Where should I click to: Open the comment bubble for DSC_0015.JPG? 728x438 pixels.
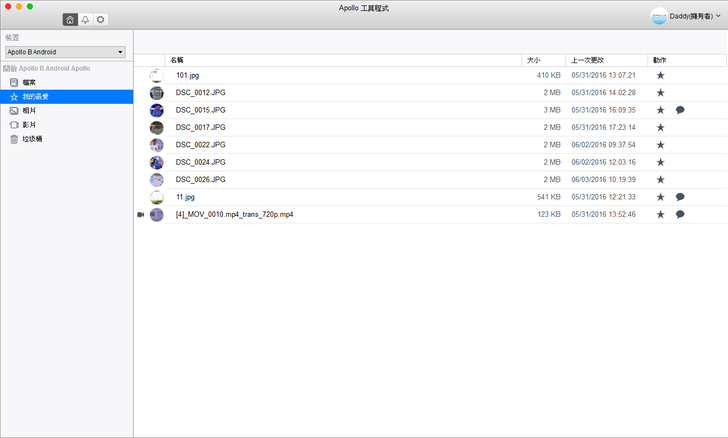coord(680,110)
